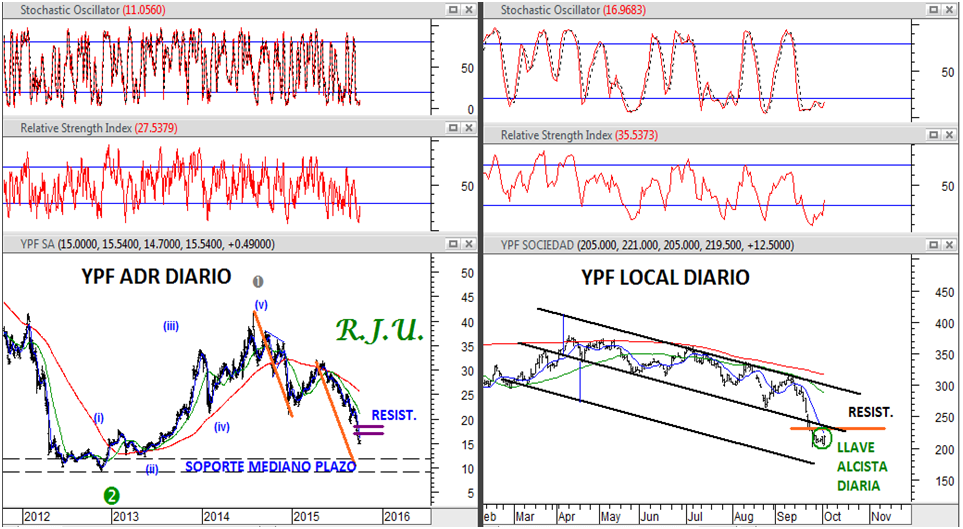Click the 200 price level on local axis
The image size is (963, 529).
point(943,449)
